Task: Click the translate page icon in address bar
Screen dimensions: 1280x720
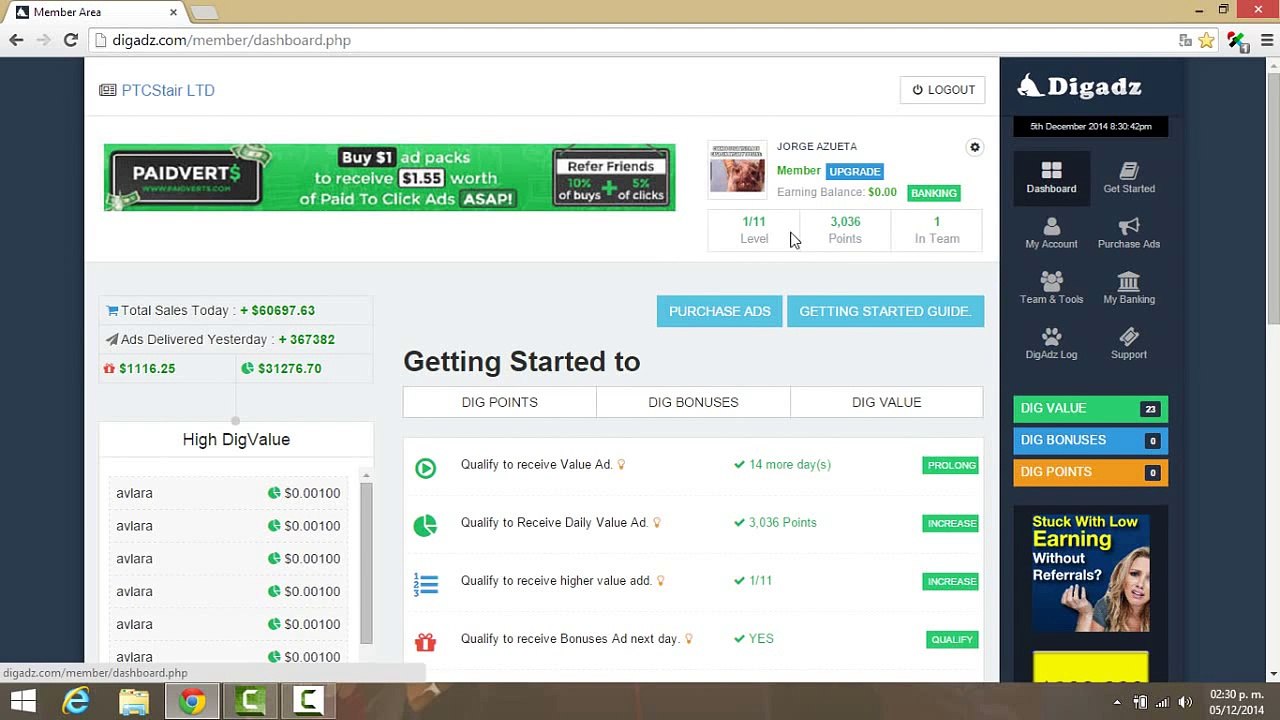Action: 1185,40
